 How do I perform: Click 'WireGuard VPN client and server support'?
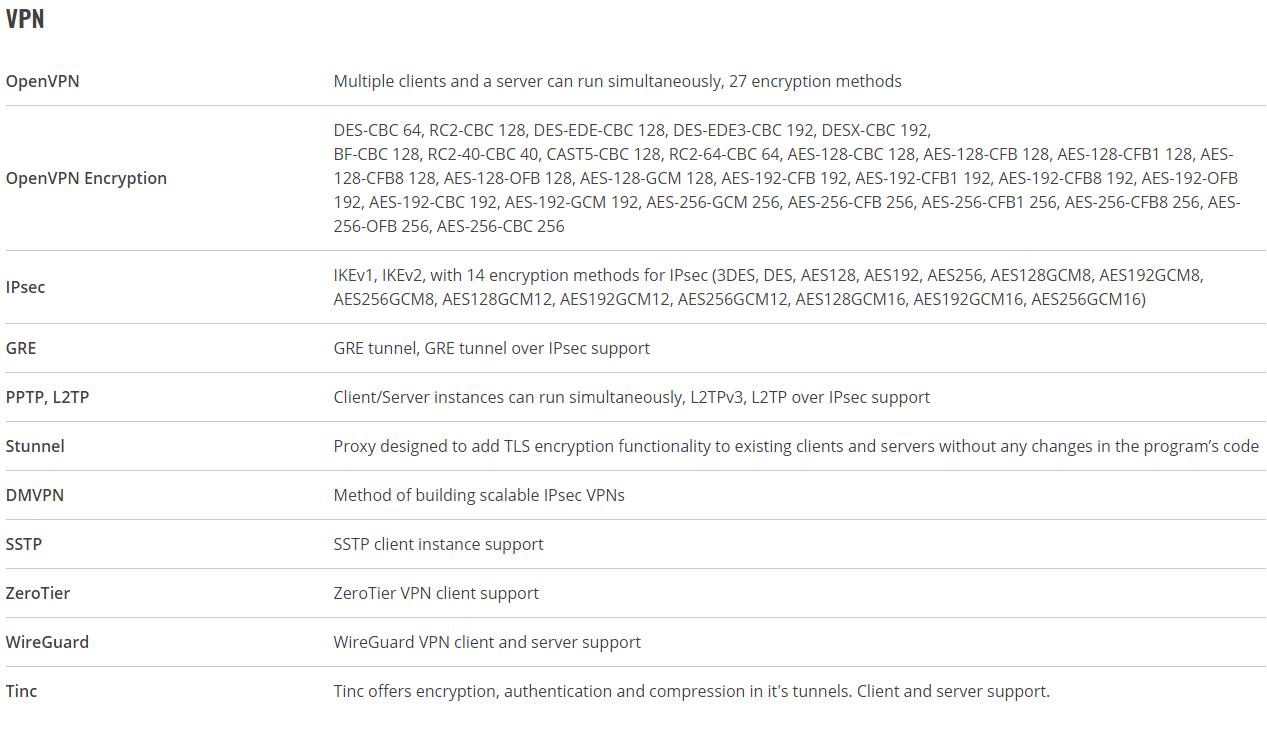tap(487, 642)
